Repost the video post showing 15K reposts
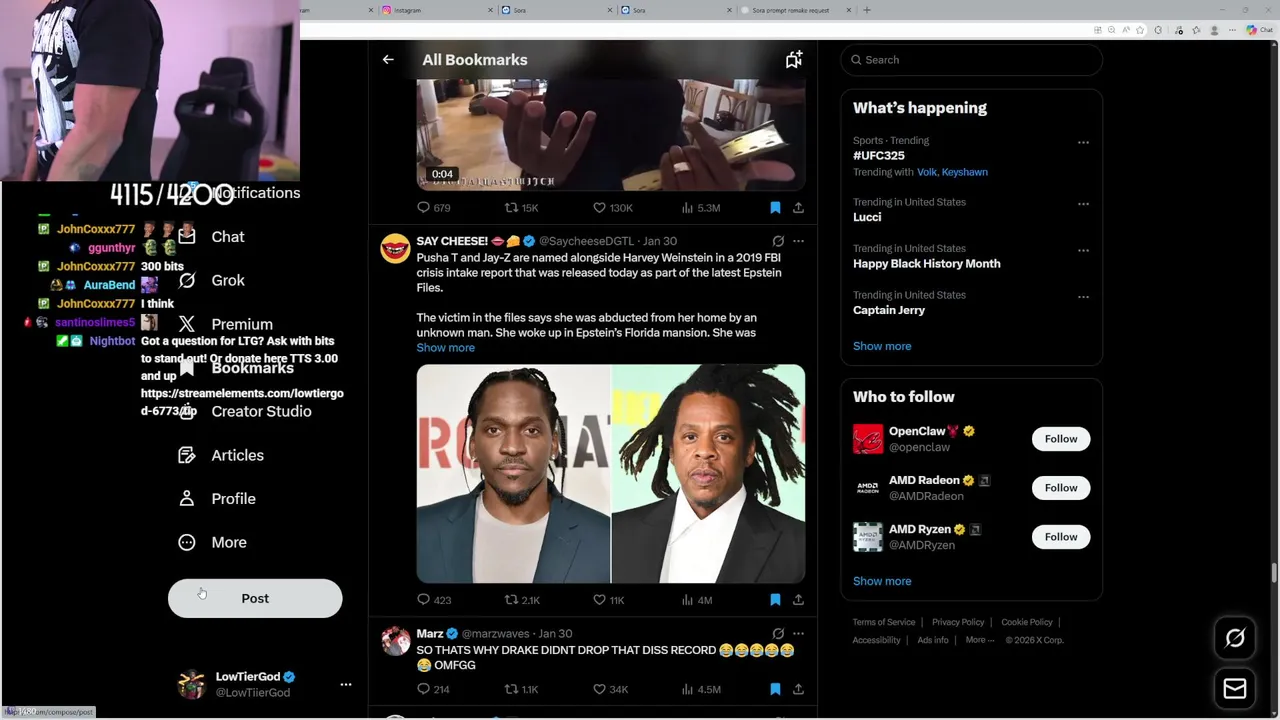The height and width of the screenshot is (720, 1280). coord(521,208)
